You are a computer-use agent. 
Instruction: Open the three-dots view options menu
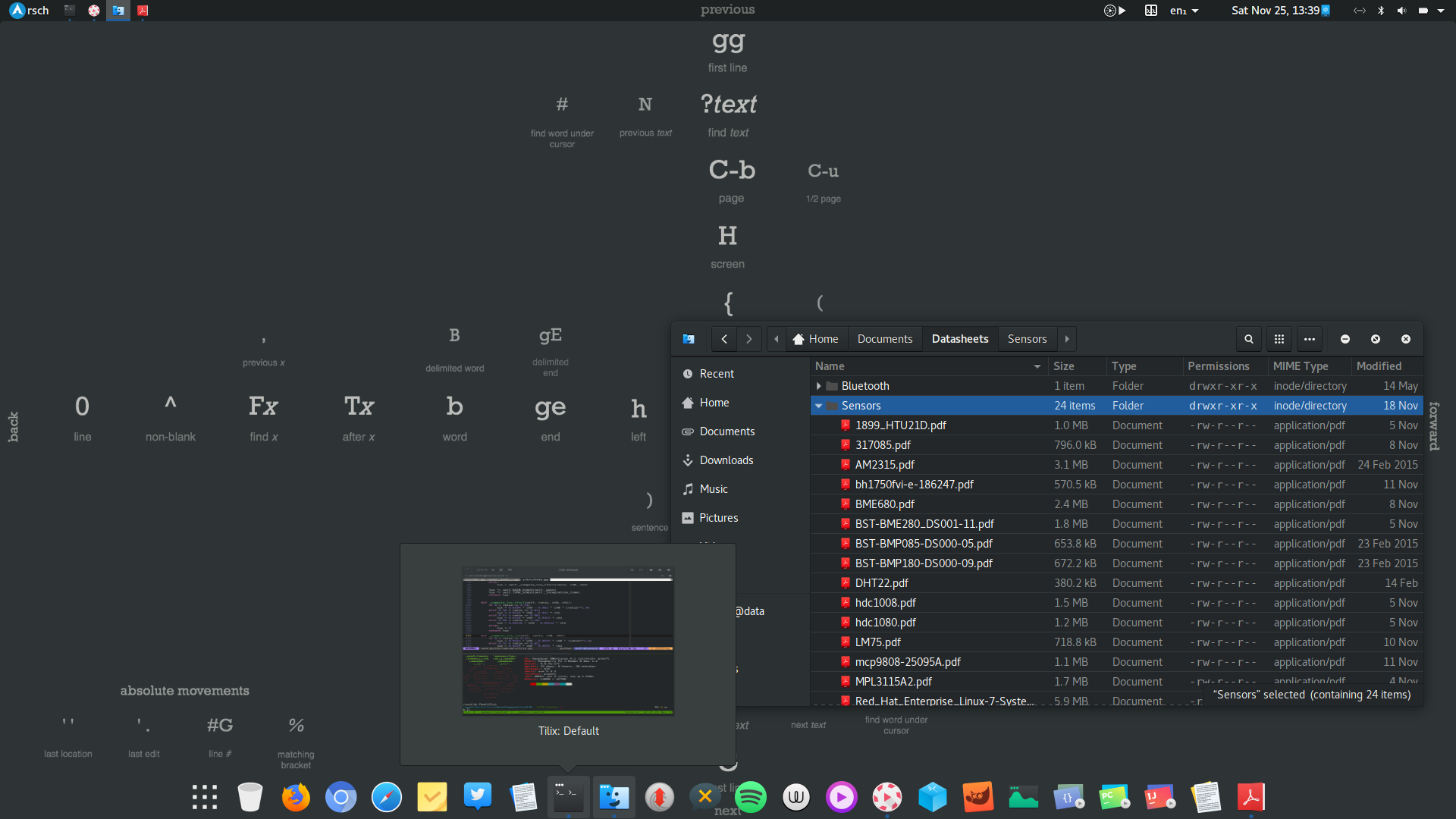coord(1309,339)
